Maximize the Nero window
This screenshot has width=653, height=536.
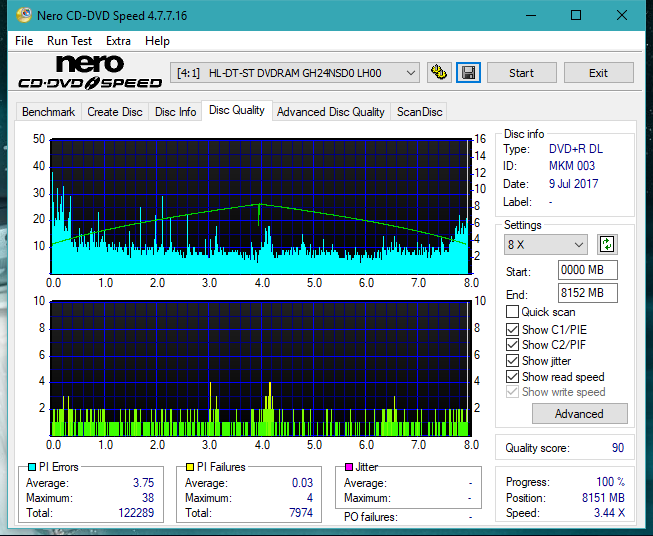tap(576, 15)
